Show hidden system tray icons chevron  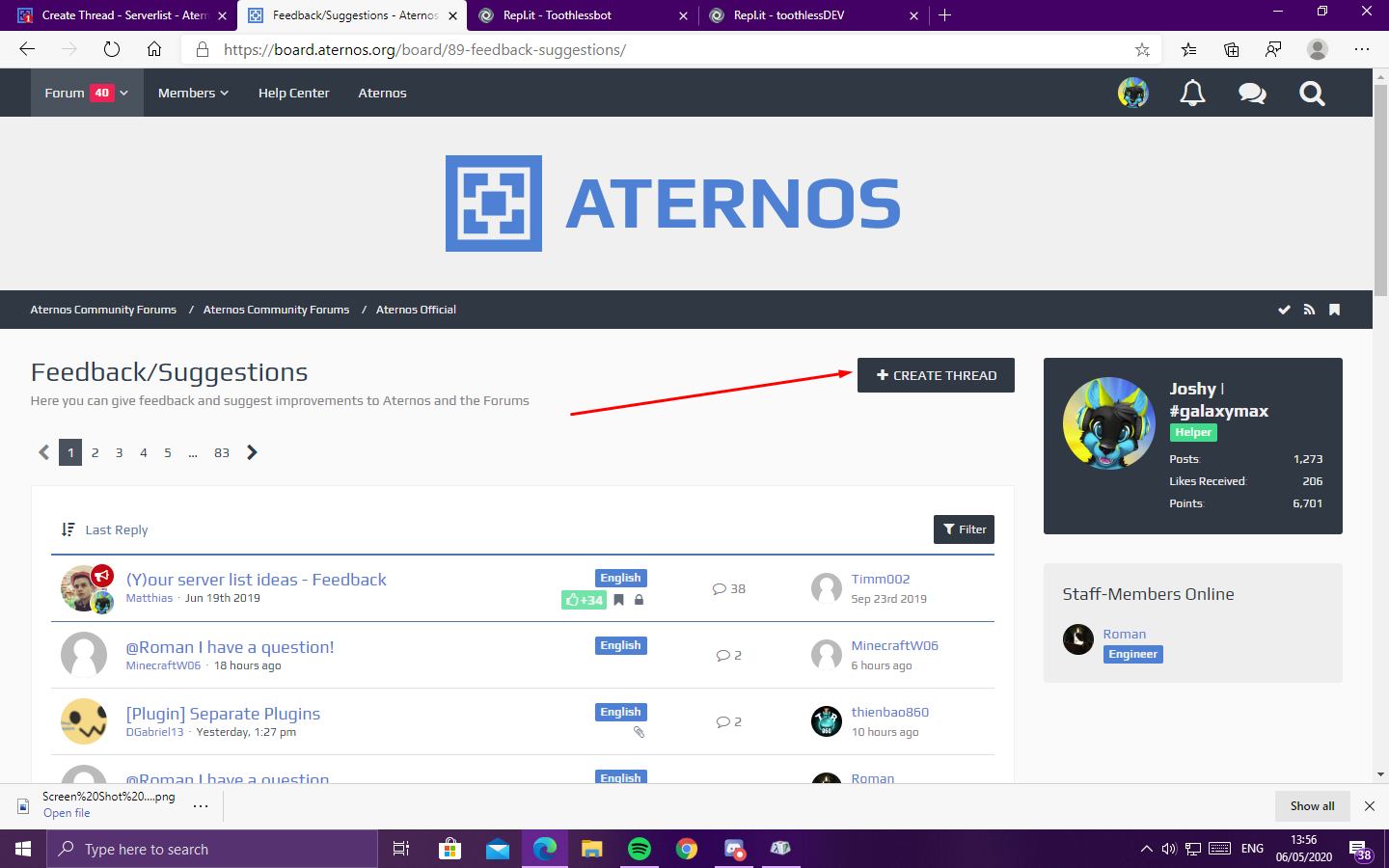1146,849
